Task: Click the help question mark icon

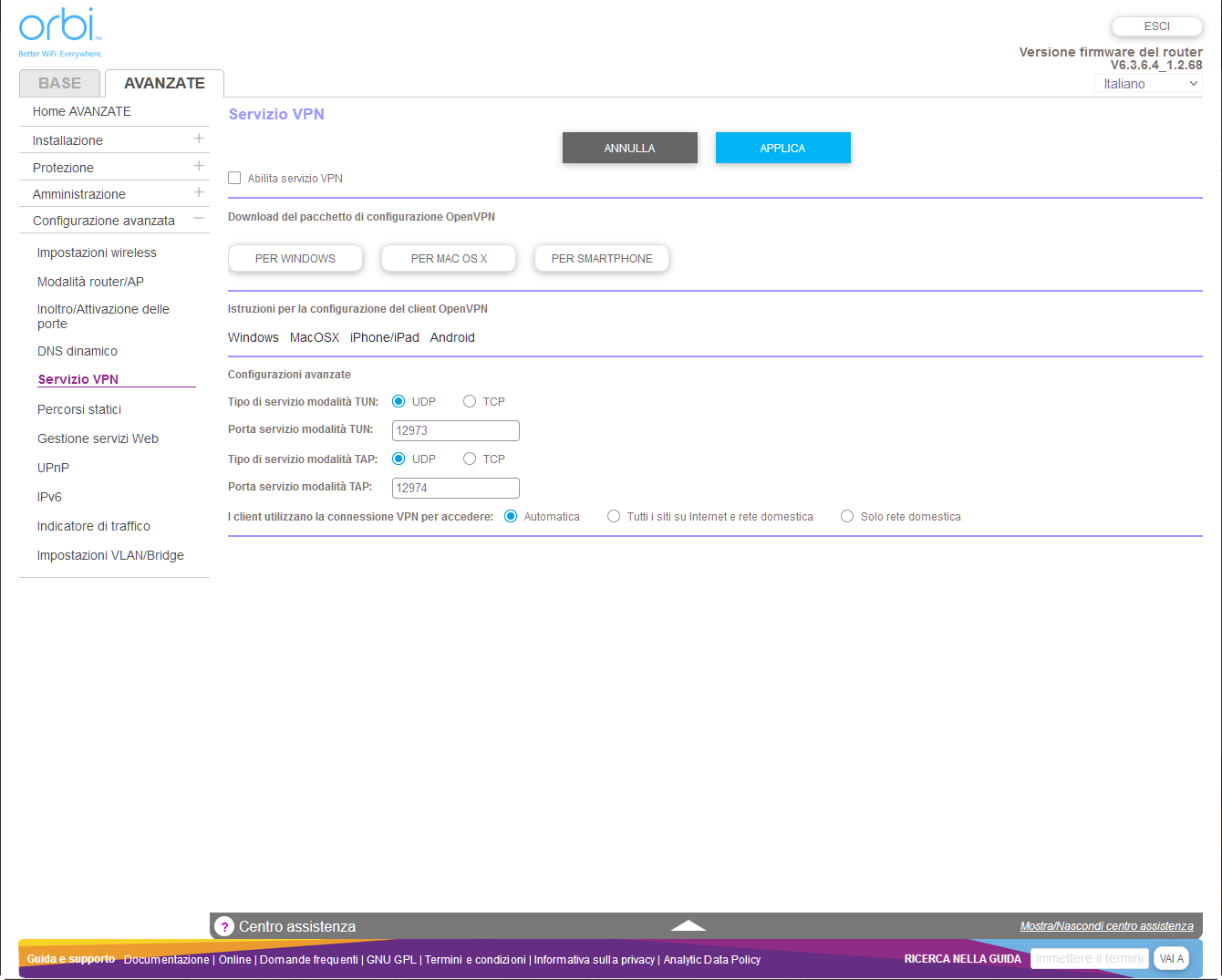Action: [x=224, y=926]
